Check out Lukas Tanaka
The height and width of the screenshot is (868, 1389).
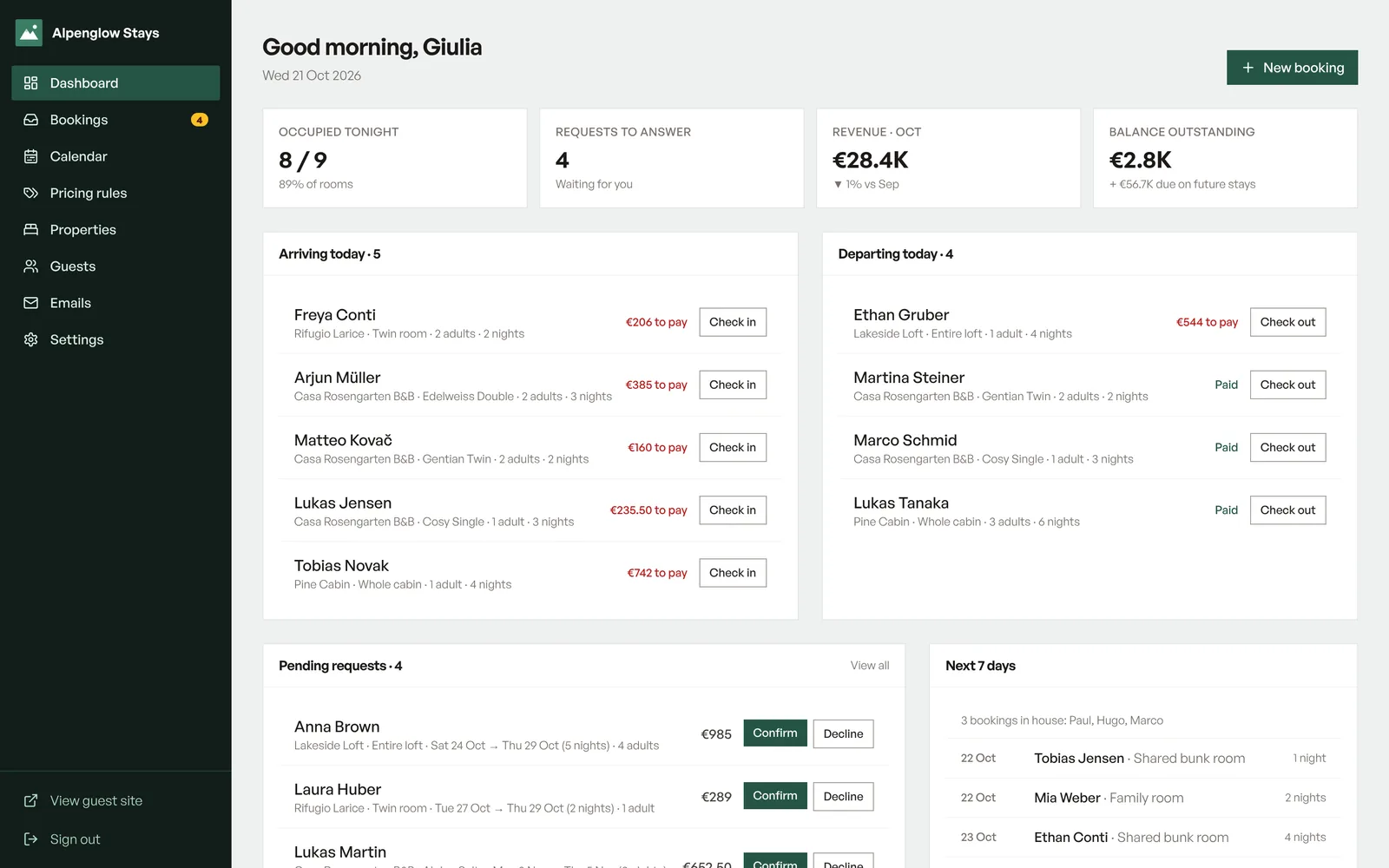coord(1287,510)
